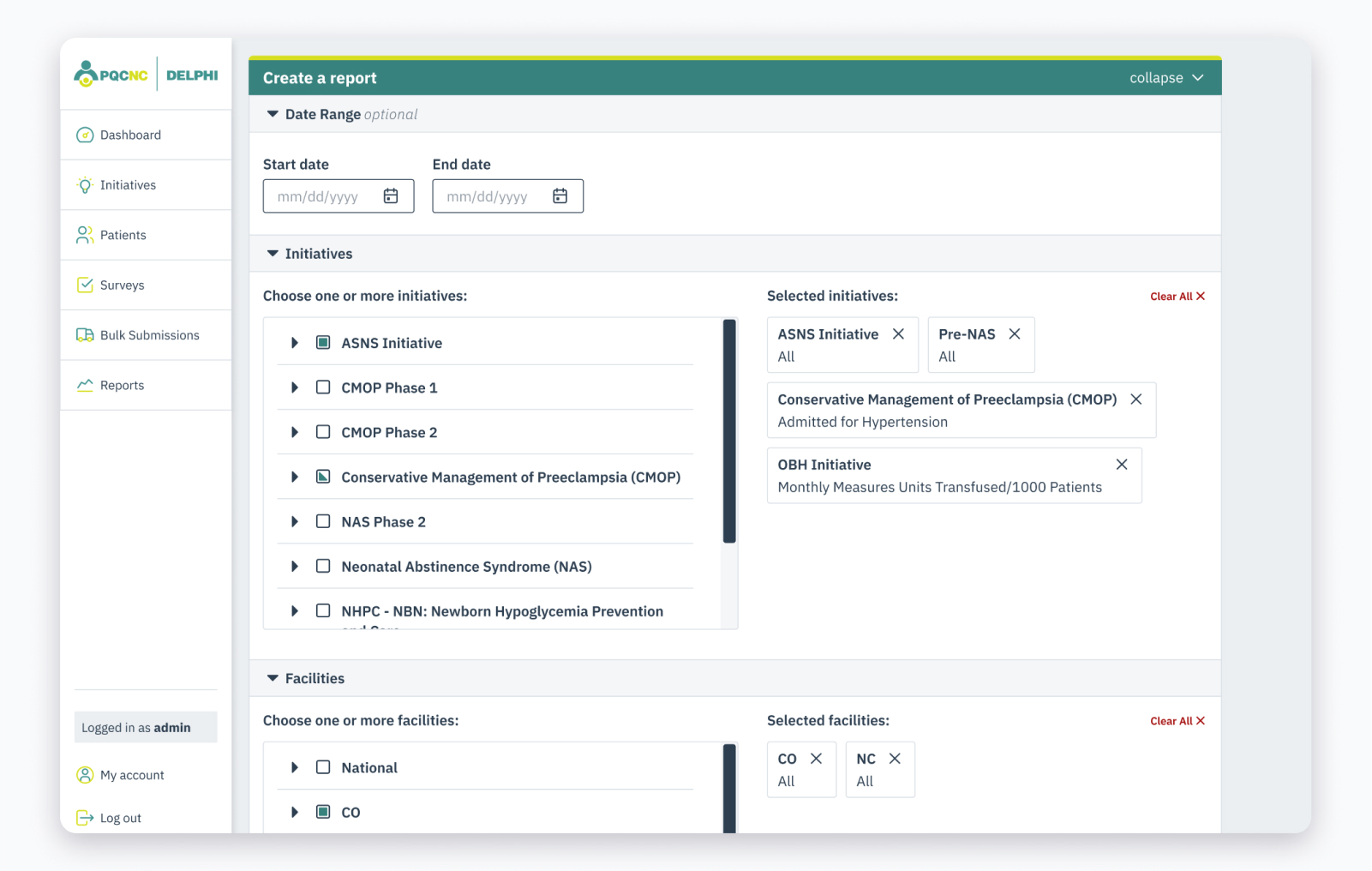Viewport: 1372px width, 871px height.
Task: Open Reports in the sidebar
Action: point(122,386)
